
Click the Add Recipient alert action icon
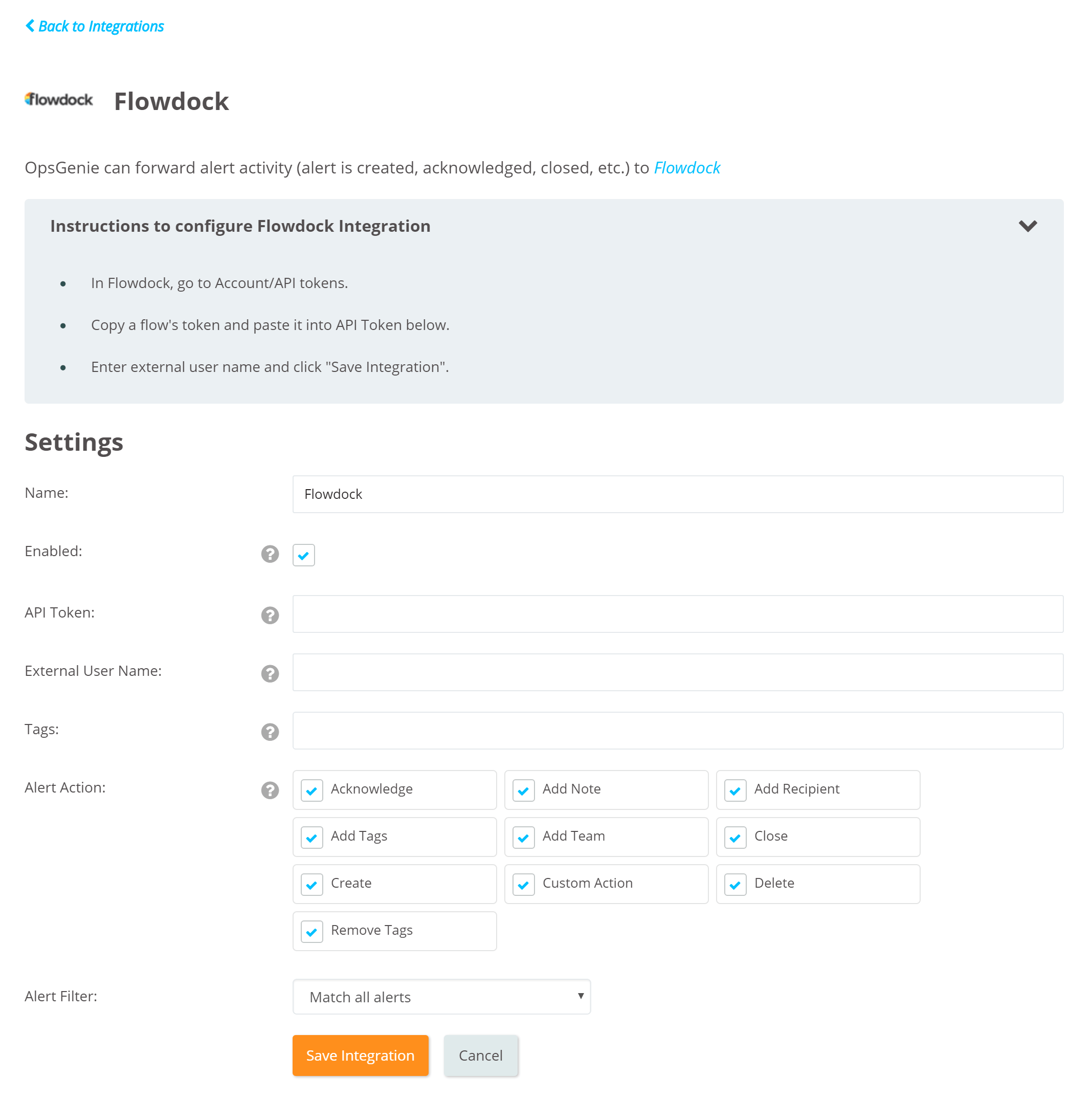[735, 790]
